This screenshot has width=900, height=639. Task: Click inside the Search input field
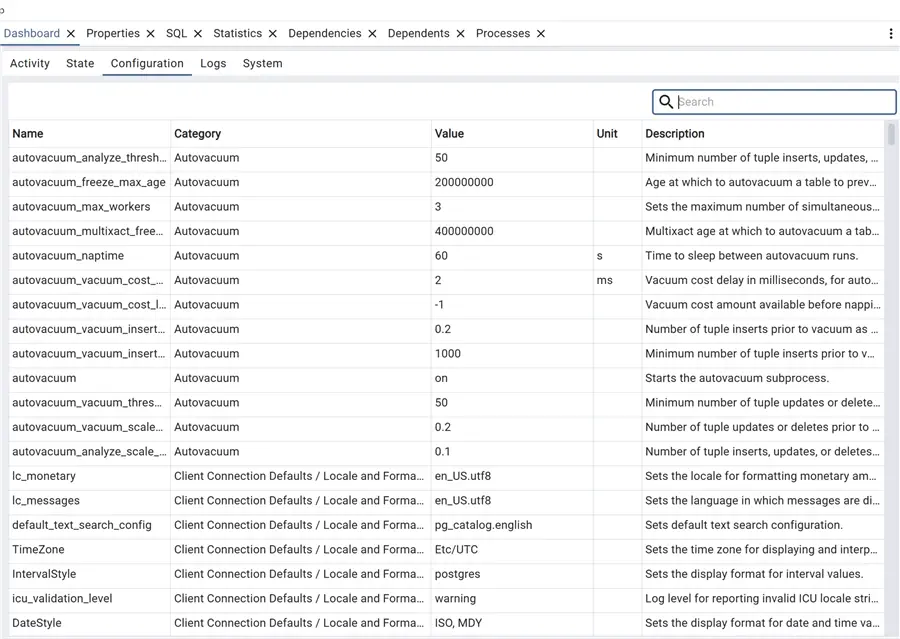780,102
